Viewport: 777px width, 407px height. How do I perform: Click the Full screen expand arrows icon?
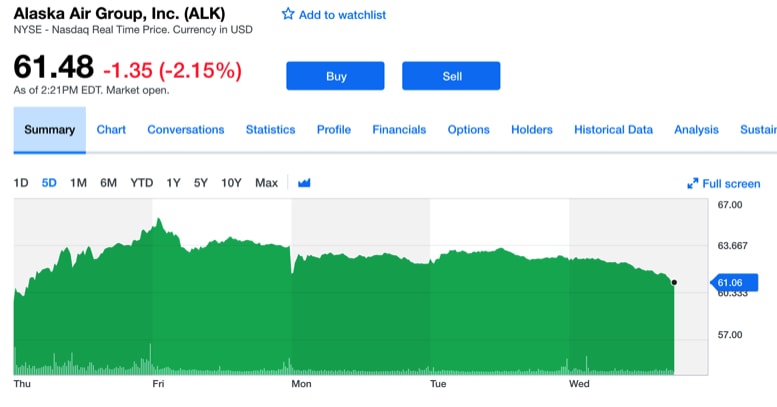692,183
